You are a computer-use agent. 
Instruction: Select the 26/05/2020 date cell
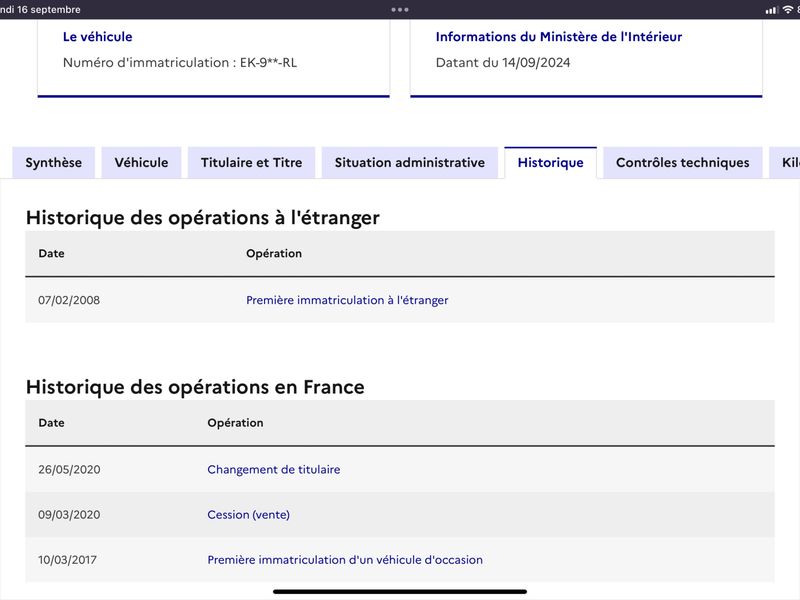click(69, 469)
